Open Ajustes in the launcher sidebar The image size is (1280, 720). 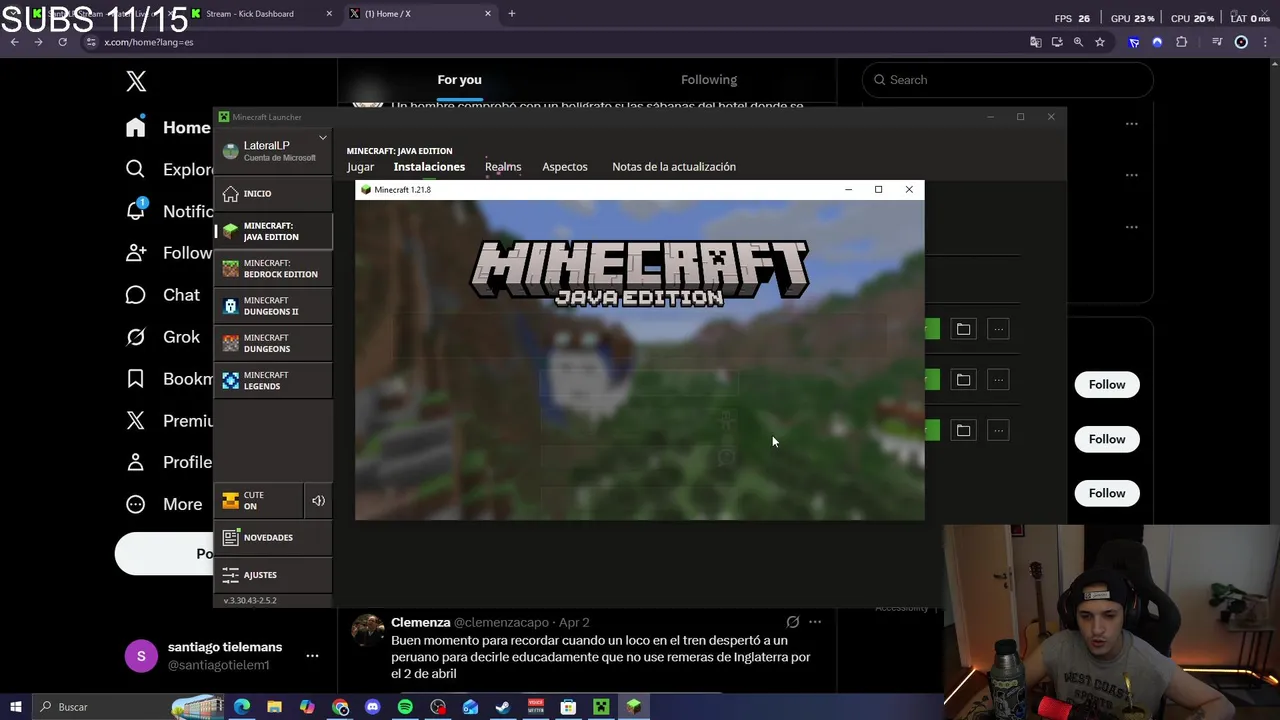pos(273,575)
